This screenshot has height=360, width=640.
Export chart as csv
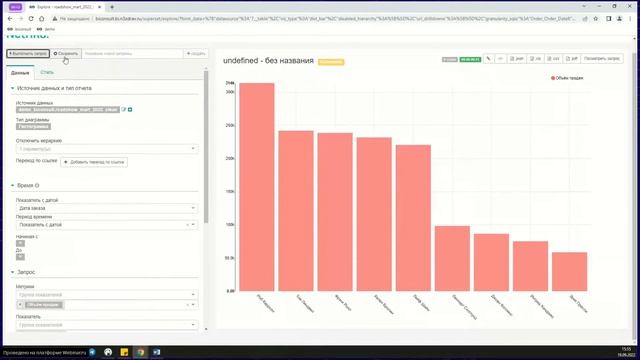[x=553, y=59]
